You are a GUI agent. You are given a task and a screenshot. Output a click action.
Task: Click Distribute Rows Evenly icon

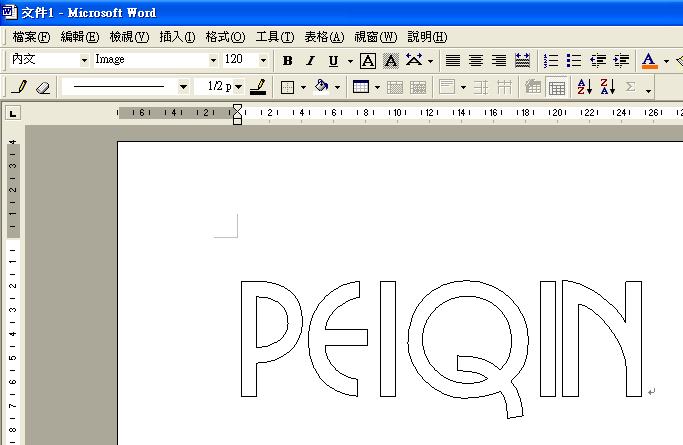click(481, 88)
